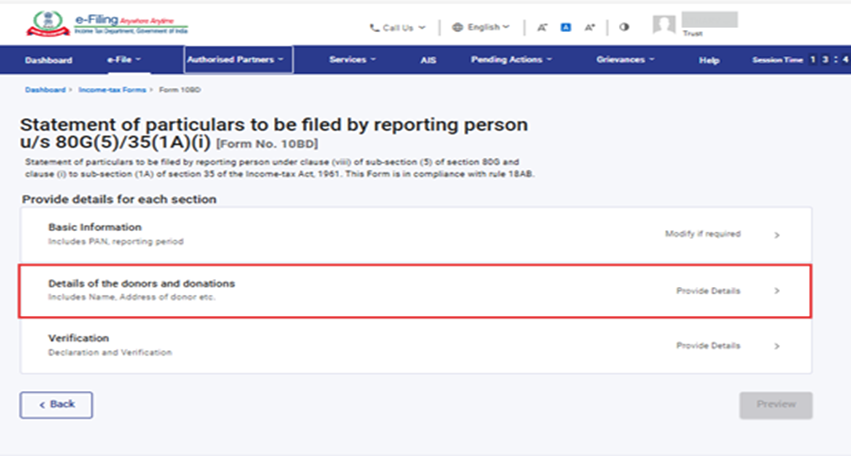
Task: Click Income-tax Forms breadcrumb link
Action: point(110,89)
